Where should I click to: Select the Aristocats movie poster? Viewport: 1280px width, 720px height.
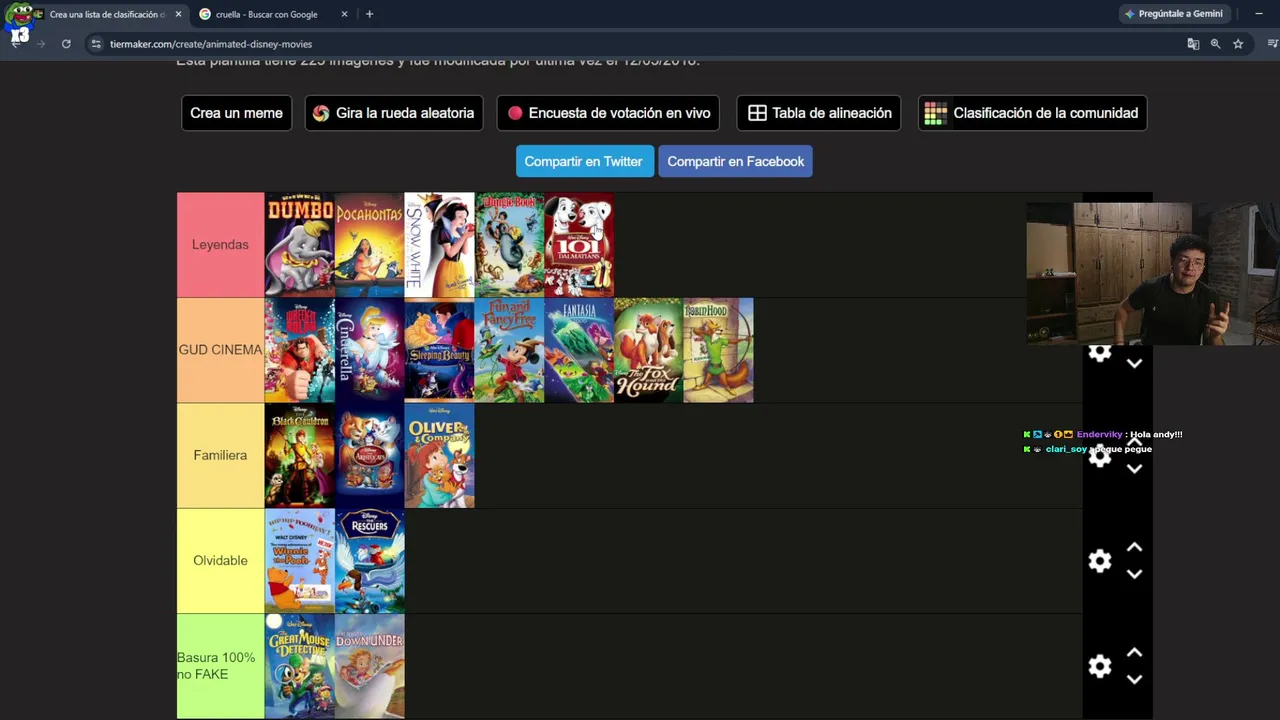click(x=369, y=455)
